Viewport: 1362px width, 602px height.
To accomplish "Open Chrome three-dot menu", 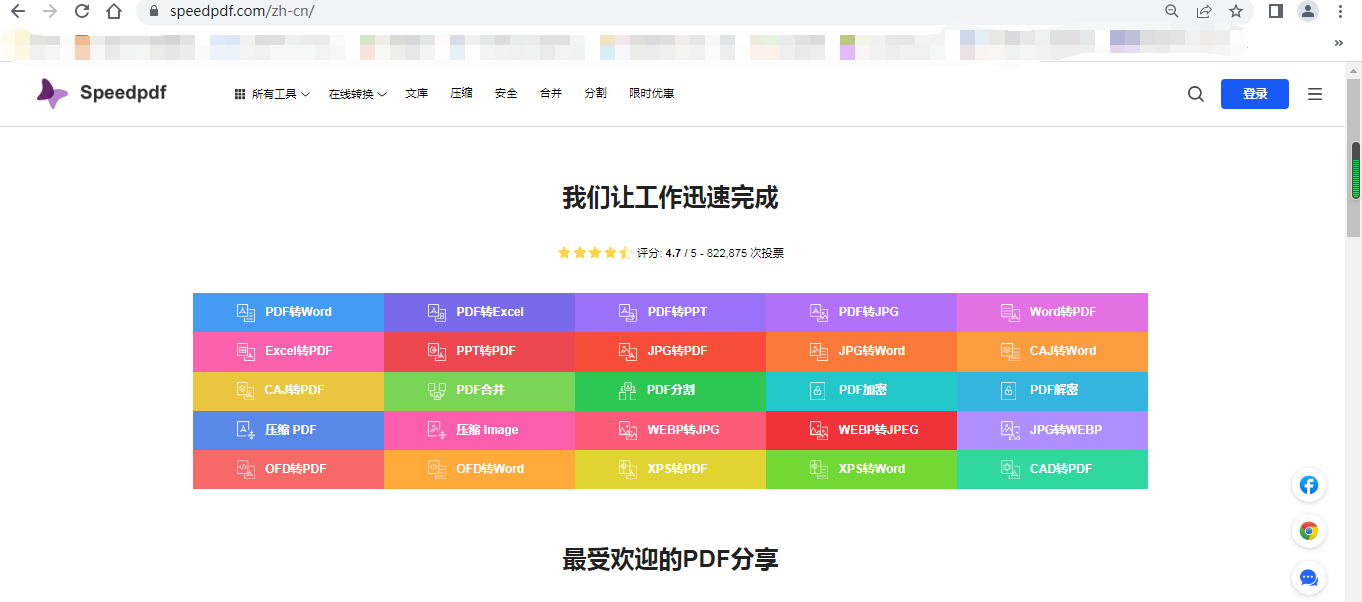I will click(1340, 11).
